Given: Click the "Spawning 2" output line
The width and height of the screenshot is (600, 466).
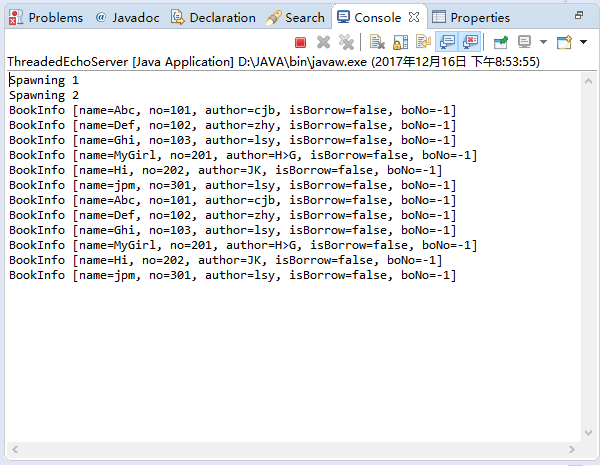Looking at the screenshot, I should click(x=44, y=95).
